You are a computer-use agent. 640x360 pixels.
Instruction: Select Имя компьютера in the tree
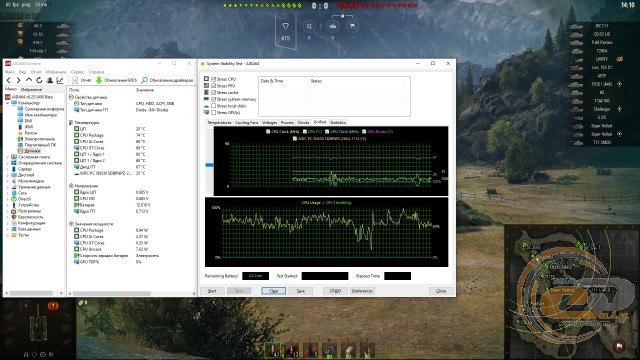coord(37,115)
